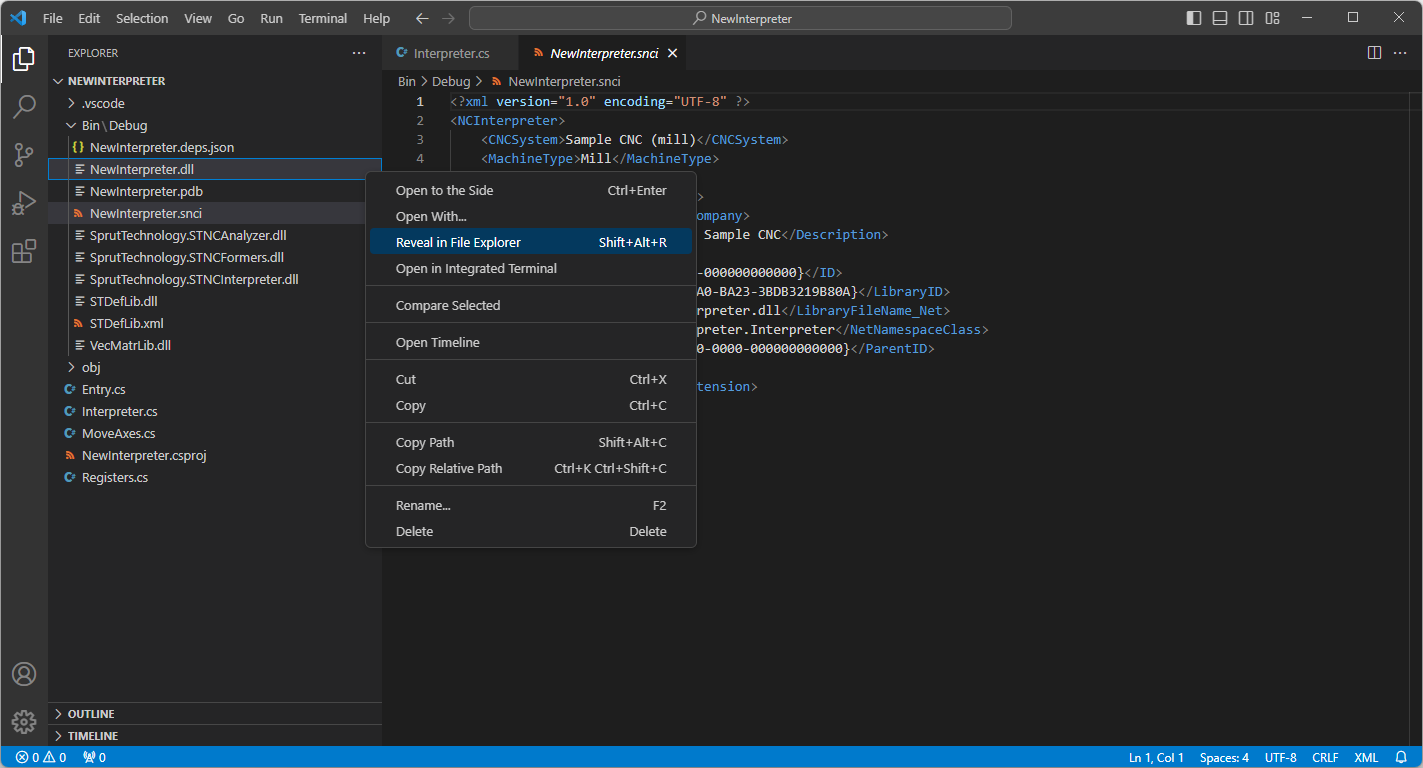Choose Reveal in File Explorer from the menu
1423x768 pixels.
[x=461, y=242]
